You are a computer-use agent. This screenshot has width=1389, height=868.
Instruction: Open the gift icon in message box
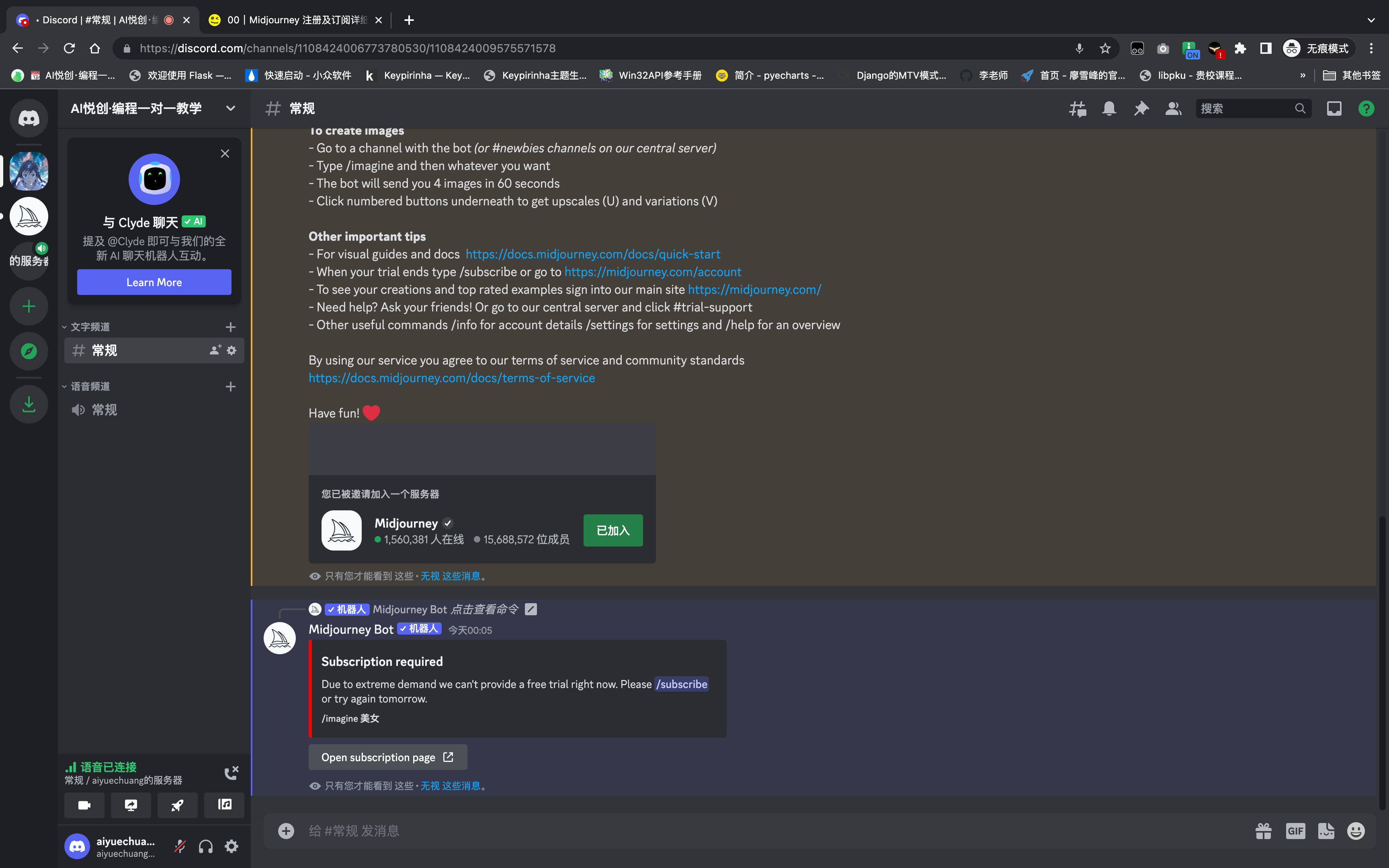click(1263, 831)
